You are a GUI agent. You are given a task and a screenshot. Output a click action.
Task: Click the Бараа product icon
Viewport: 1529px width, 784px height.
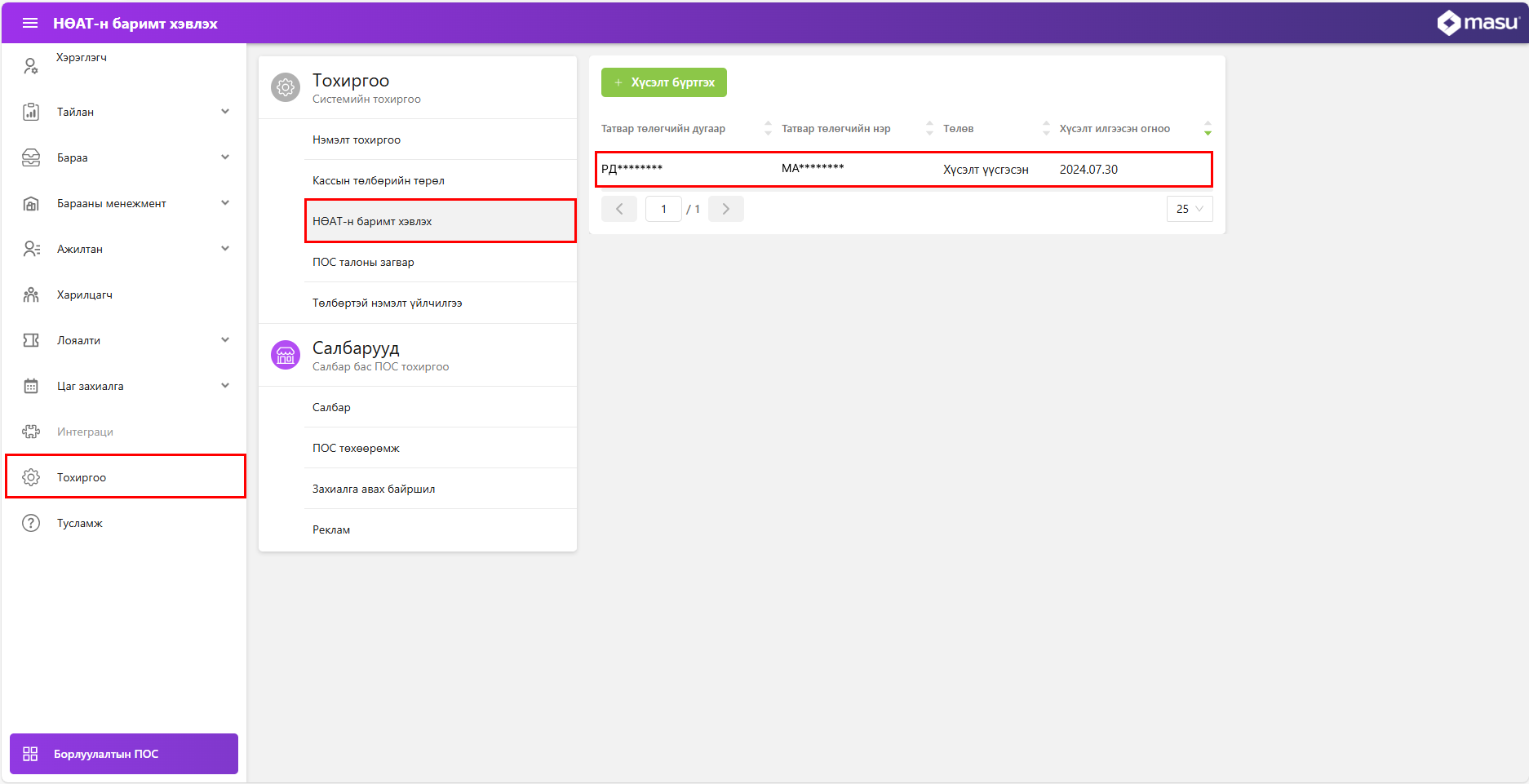click(x=31, y=157)
